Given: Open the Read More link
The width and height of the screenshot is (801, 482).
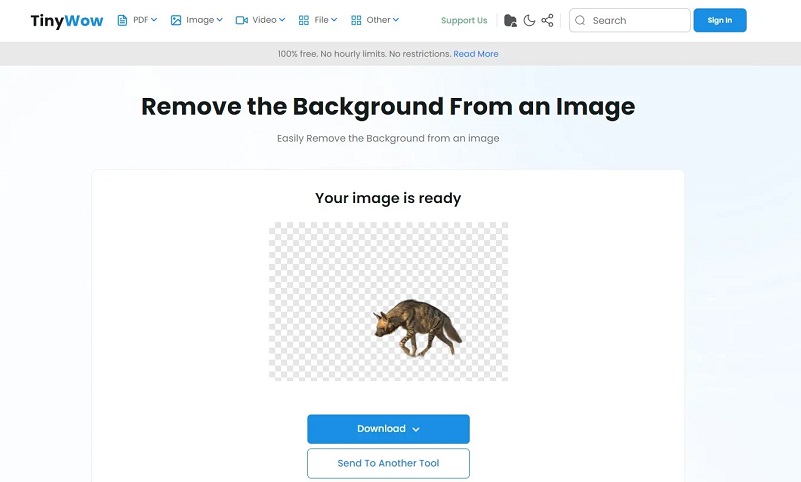Looking at the screenshot, I should 476,54.
